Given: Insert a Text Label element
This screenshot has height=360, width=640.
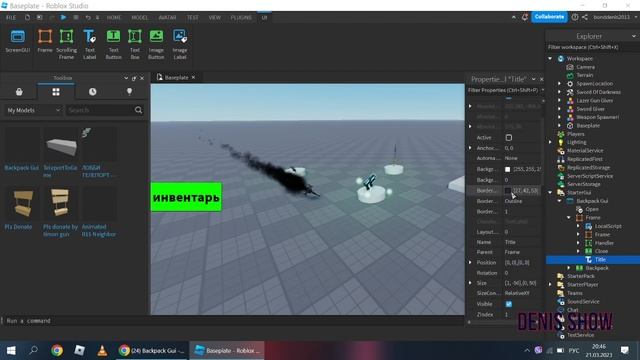Looking at the screenshot, I should click(89, 44).
